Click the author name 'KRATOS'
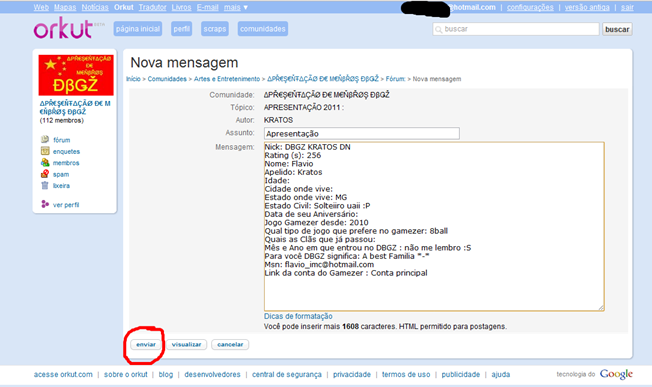This screenshot has height=387, width=652. [278, 120]
